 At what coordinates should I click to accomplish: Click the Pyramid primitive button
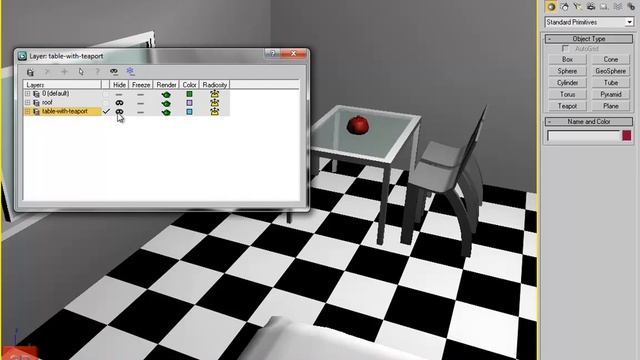point(611,94)
